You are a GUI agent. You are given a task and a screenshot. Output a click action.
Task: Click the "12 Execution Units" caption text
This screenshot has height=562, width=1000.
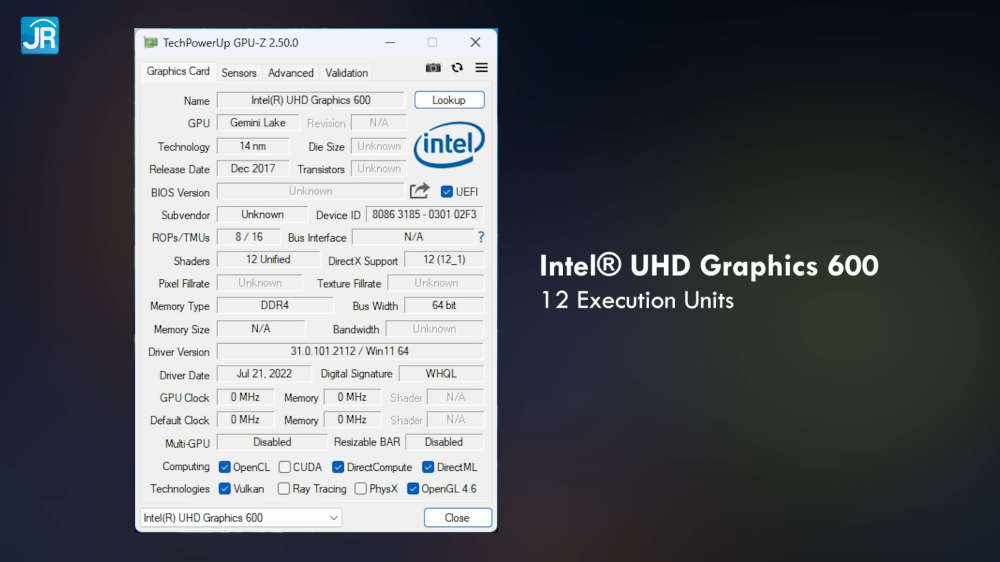[x=637, y=300]
